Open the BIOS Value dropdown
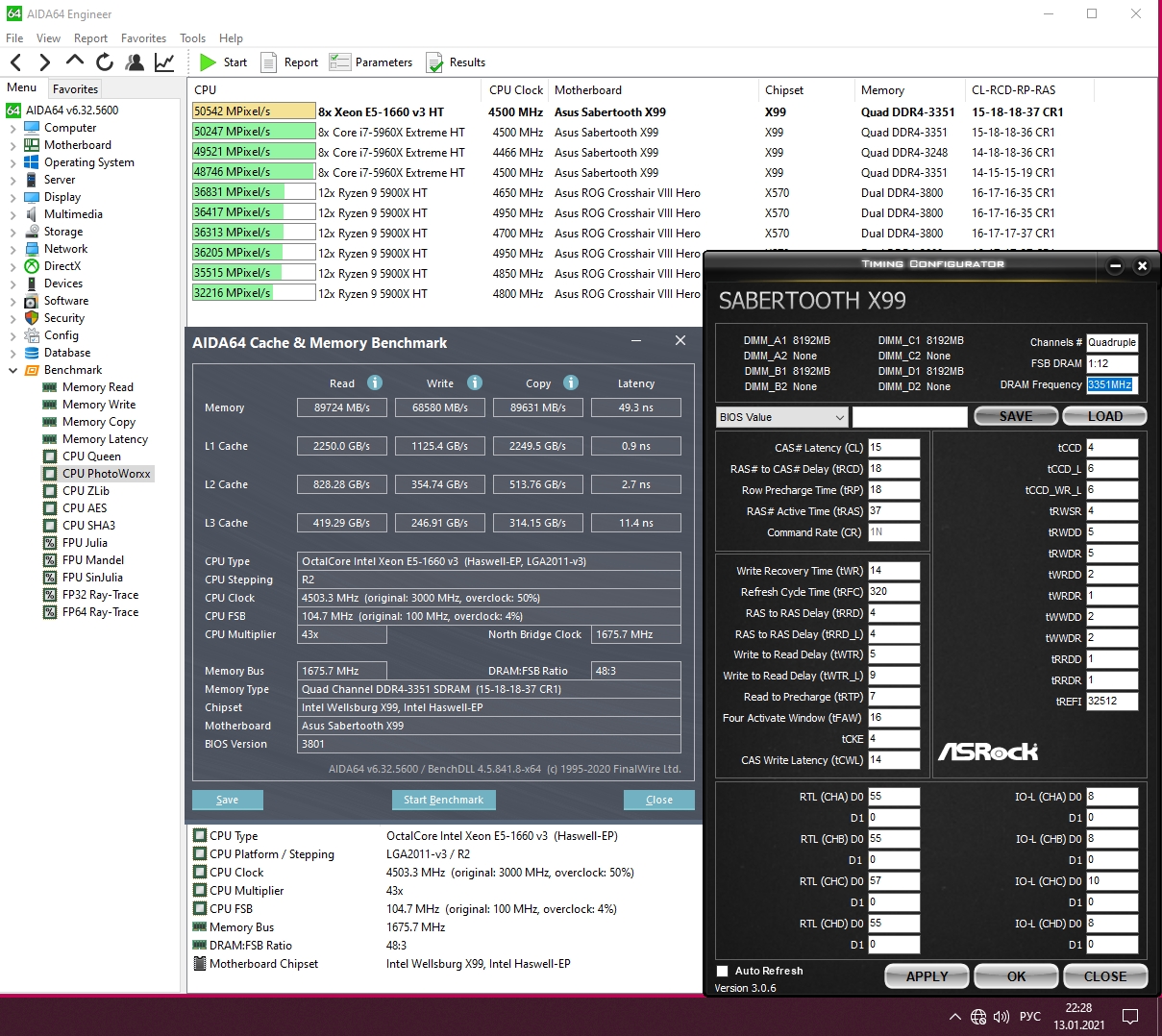 pyautogui.click(x=782, y=417)
